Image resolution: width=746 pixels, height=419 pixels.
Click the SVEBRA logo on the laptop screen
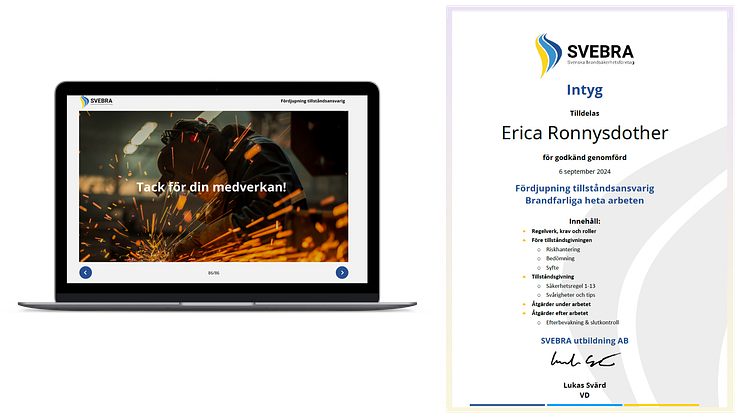pyautogui.click(x=97, y=101)
